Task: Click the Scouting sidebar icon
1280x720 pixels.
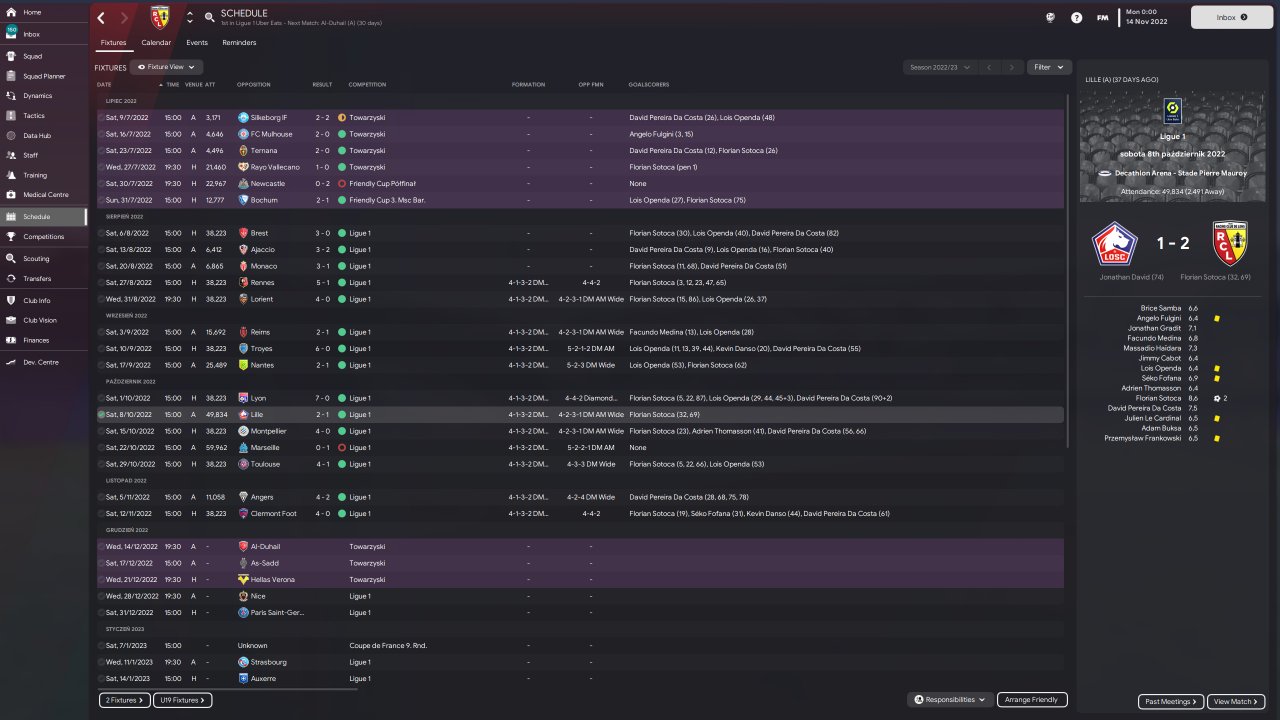Action: 11,258
